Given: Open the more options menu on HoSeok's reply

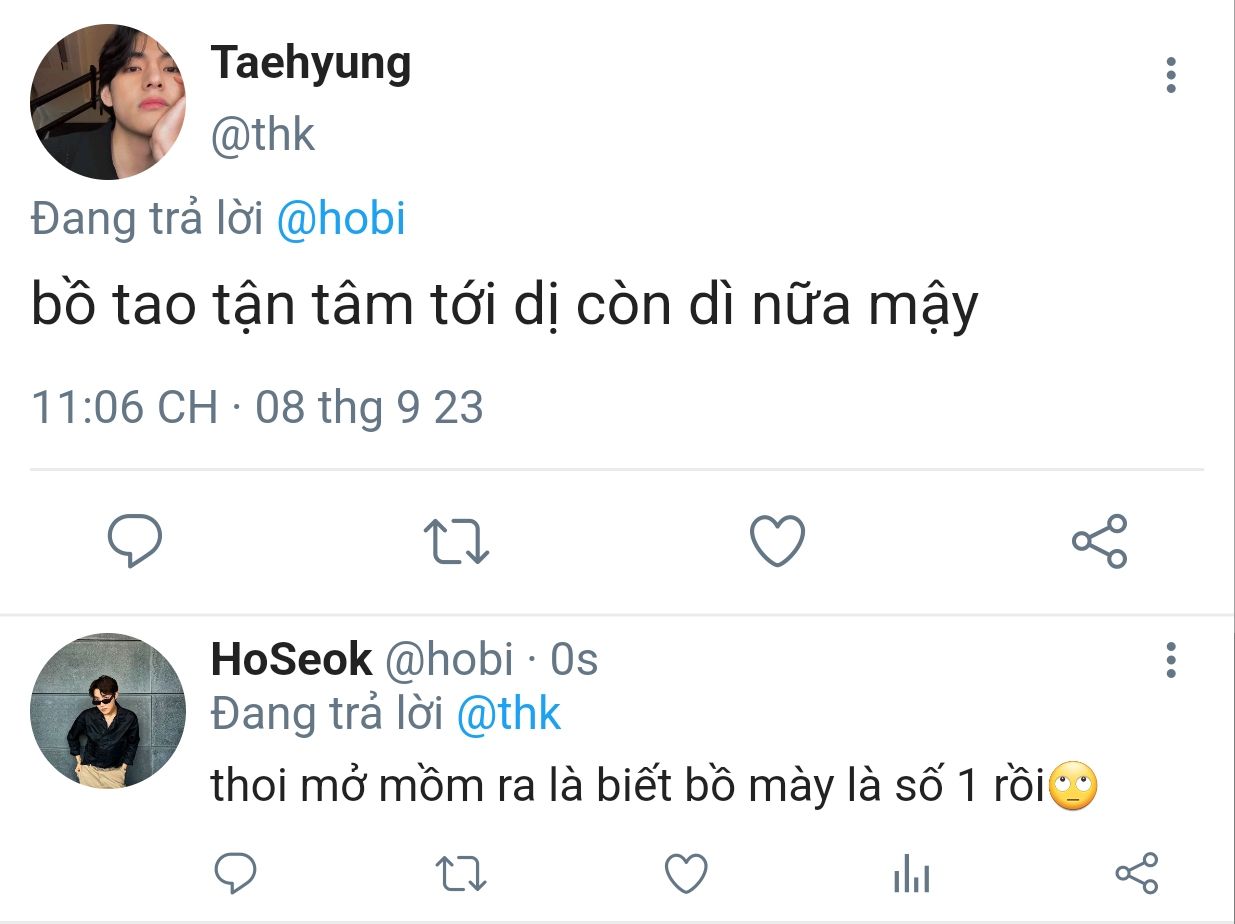Looking at the screenshot, I should tap(1170, 660).
